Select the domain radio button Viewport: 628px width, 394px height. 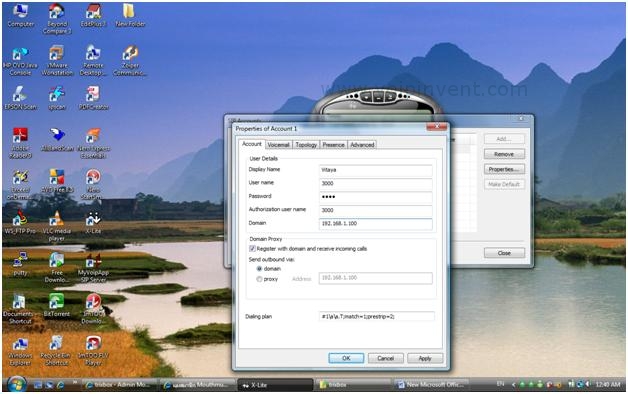click(x=259, y=269)
